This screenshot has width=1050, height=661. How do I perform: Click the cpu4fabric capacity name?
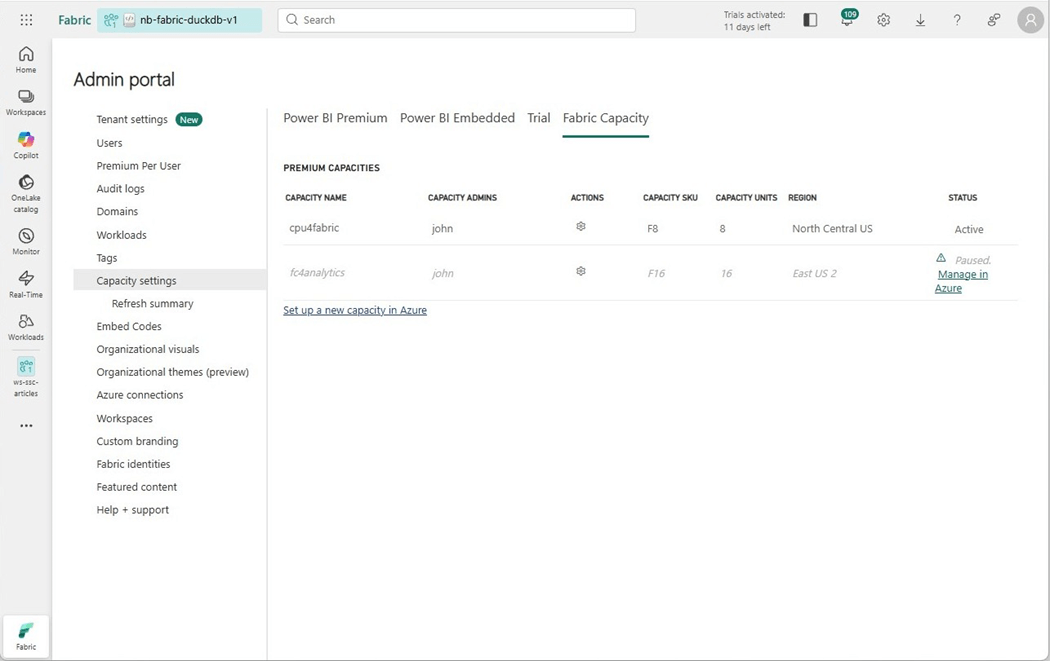314,228
